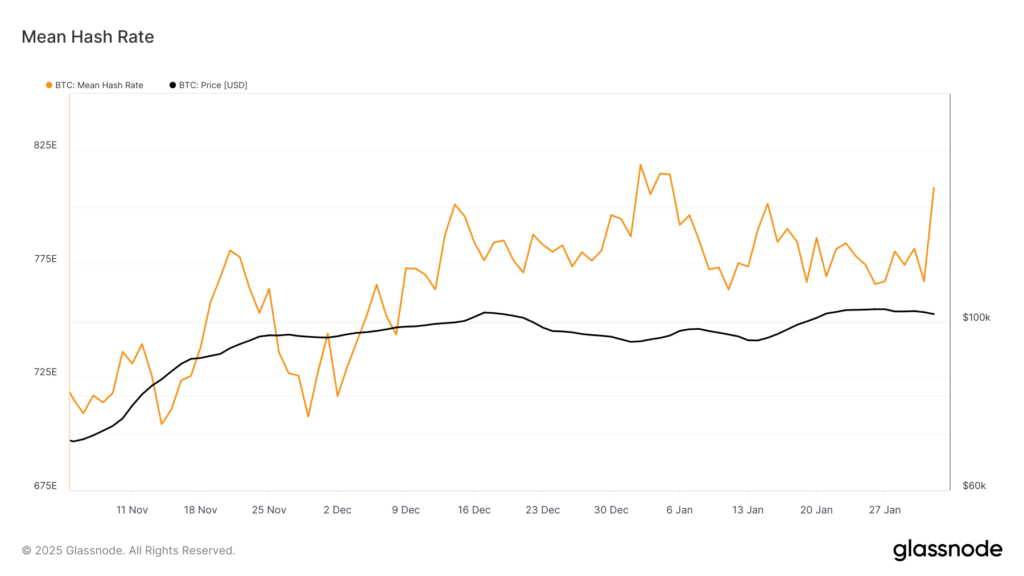Image resolution: width=1024 pixels, height=576 pixels.
Task: Click the black BTC Price legend dot
Action: 173,85
